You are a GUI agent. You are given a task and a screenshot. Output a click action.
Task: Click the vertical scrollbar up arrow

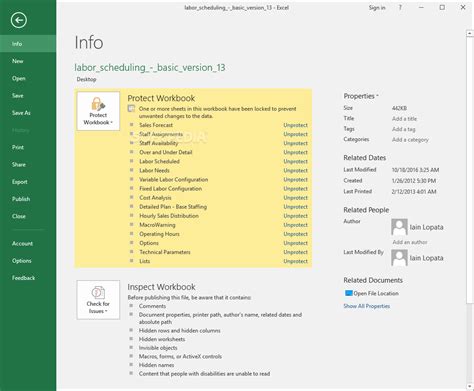[470, 33]
